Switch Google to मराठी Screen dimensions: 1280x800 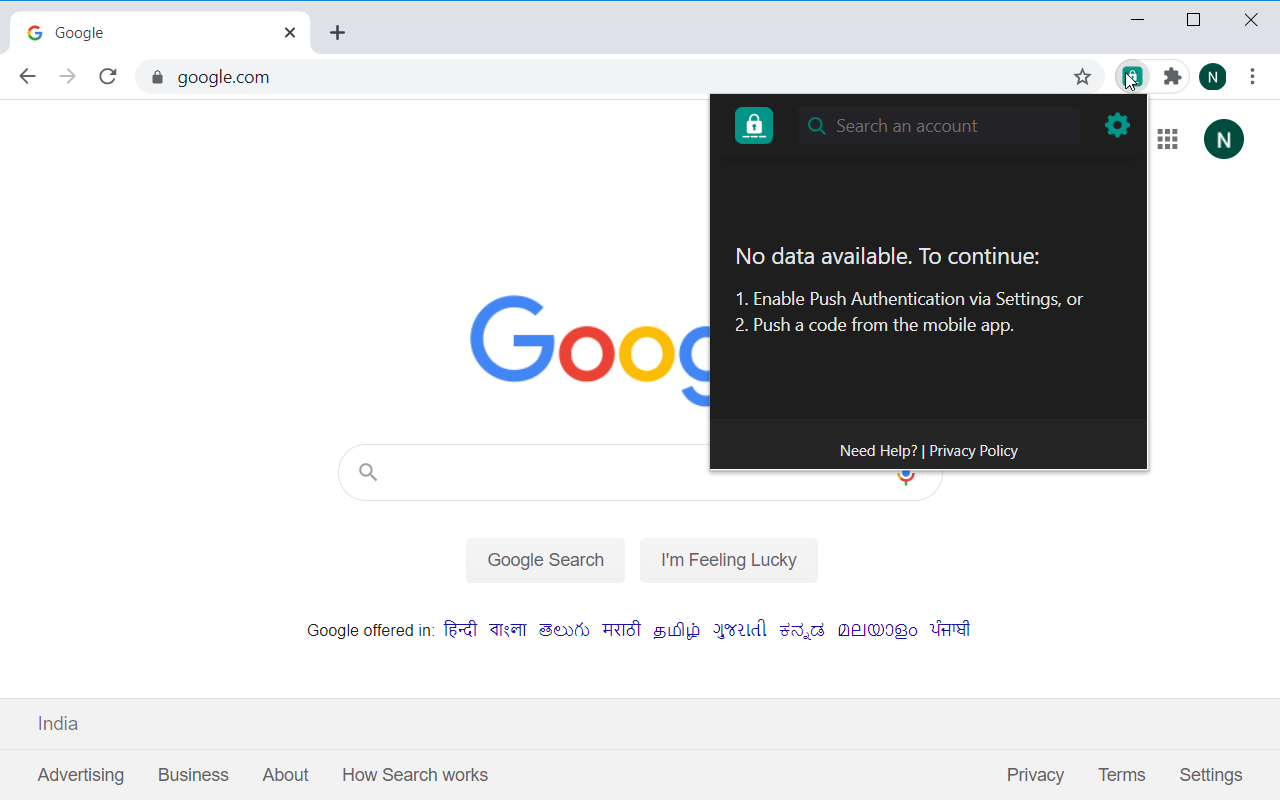(x=622, y=630)
